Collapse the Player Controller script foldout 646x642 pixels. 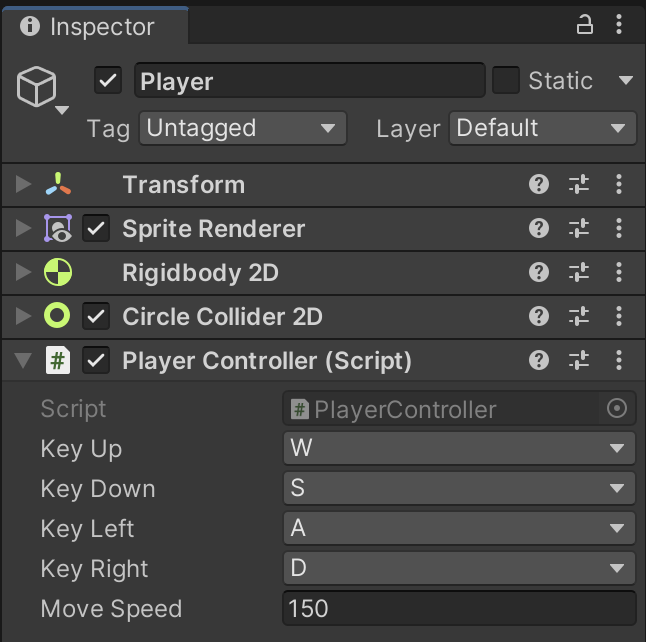pos(23,361)
